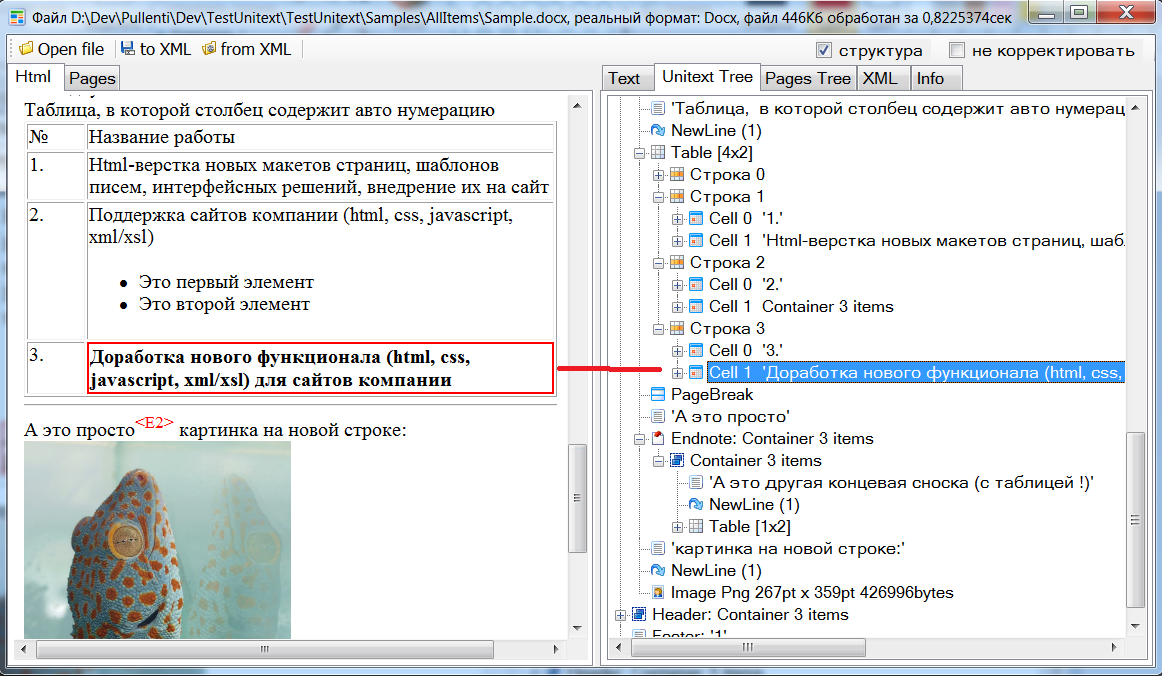This screenshot has height=676, width=1162.
Task: Click the gecko image in Html preview
Action: (x=157, y=540)
